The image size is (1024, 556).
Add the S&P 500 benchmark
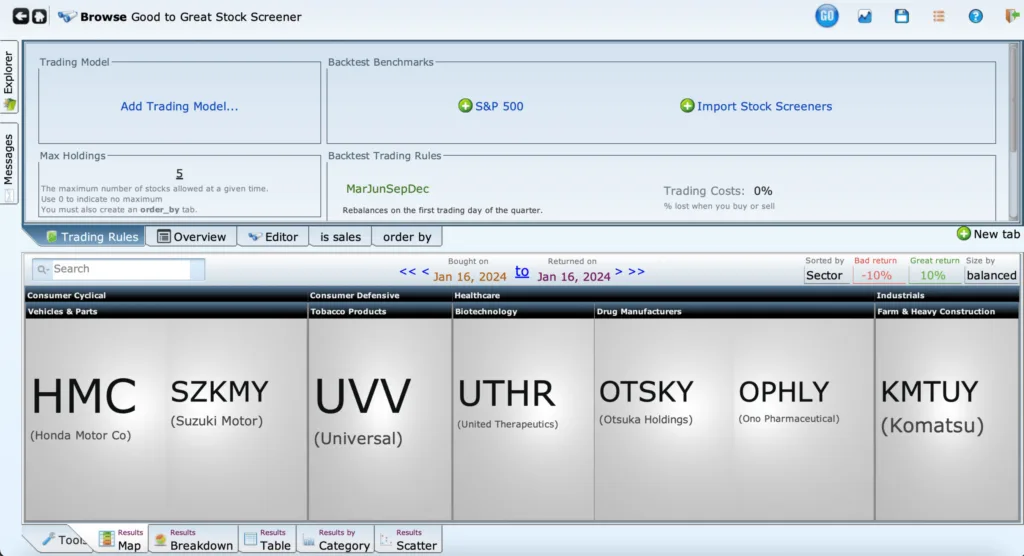coord(499,106)
